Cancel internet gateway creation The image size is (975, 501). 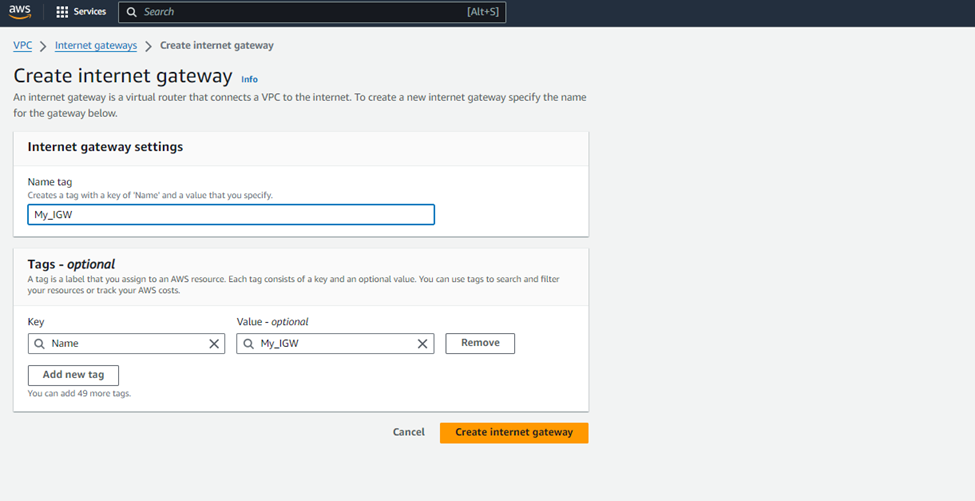coord(409,433)
